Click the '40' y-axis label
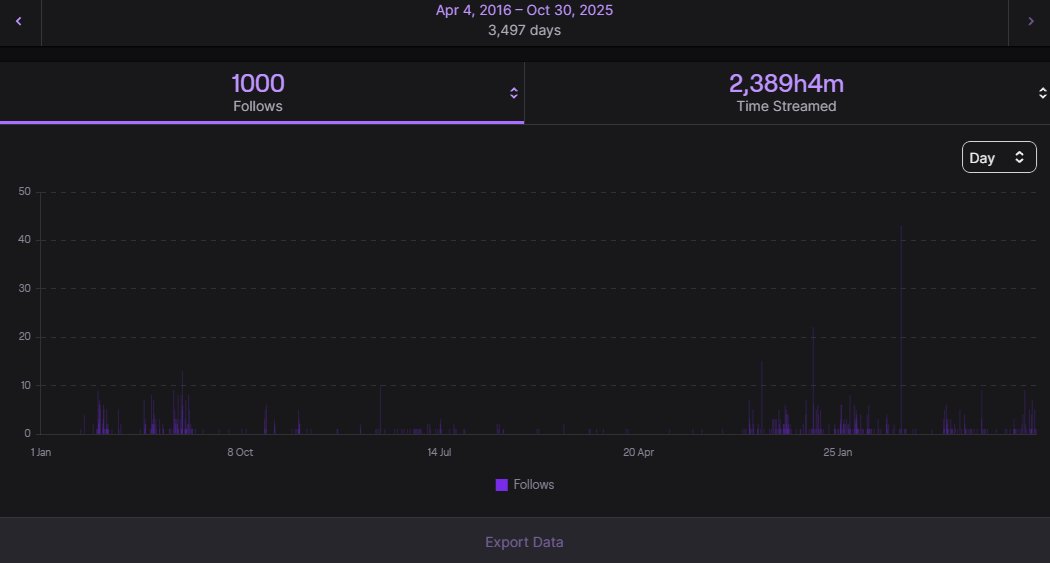Screen dimensions: 1050x563 (25, 240)
